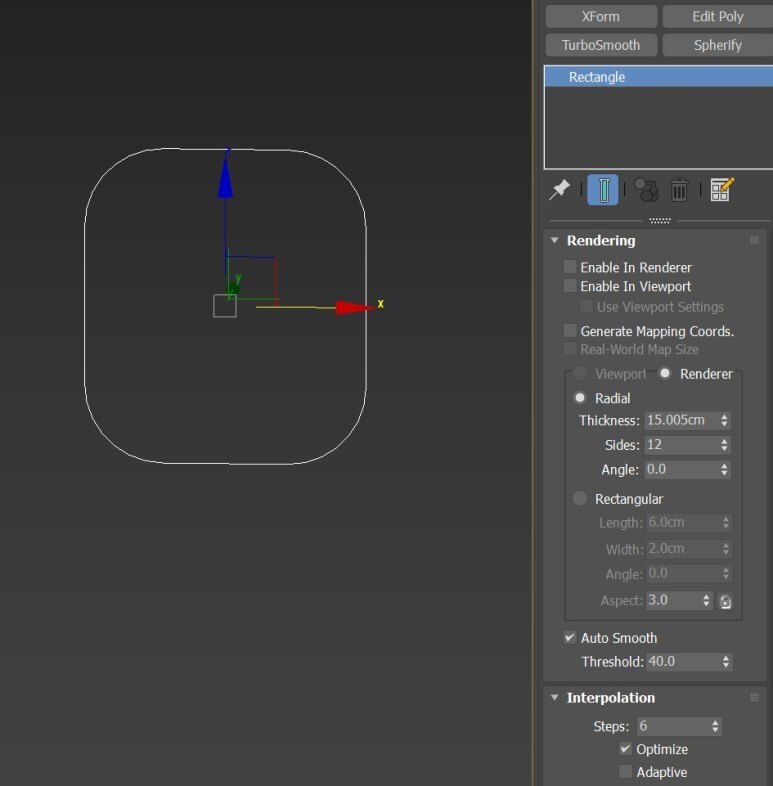Click the Aspect lock icon

725,601
